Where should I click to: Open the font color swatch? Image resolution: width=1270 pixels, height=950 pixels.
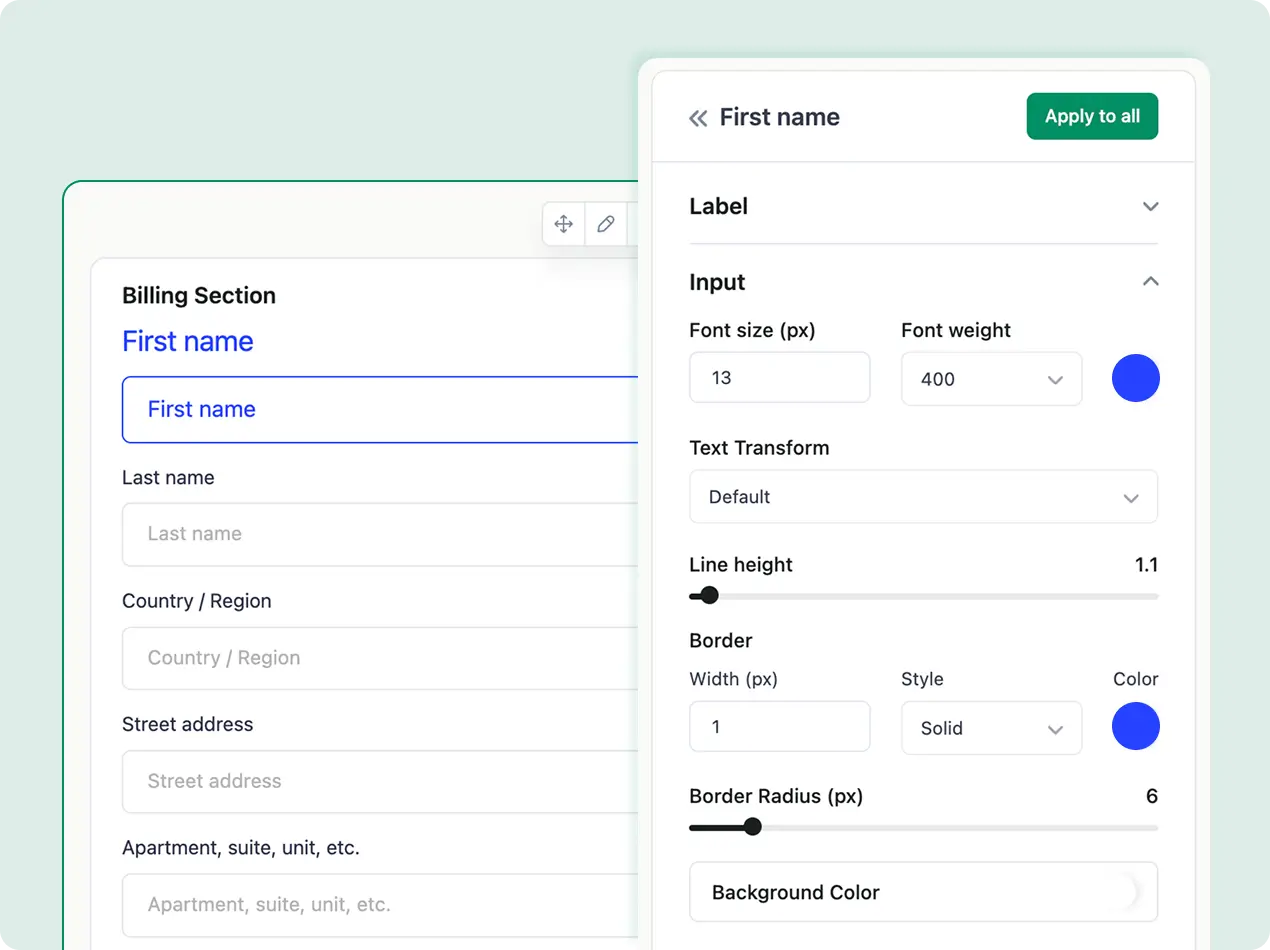point(1135,379)
